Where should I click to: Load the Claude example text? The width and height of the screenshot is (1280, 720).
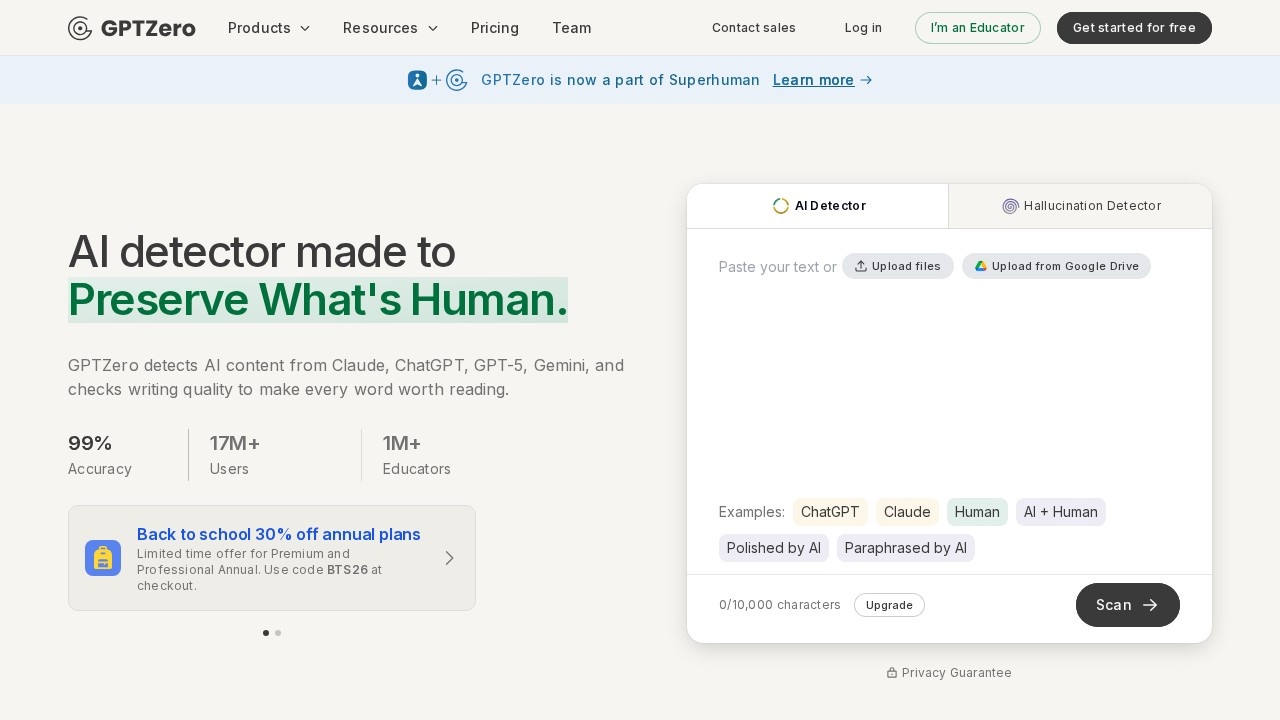point(907,512)
